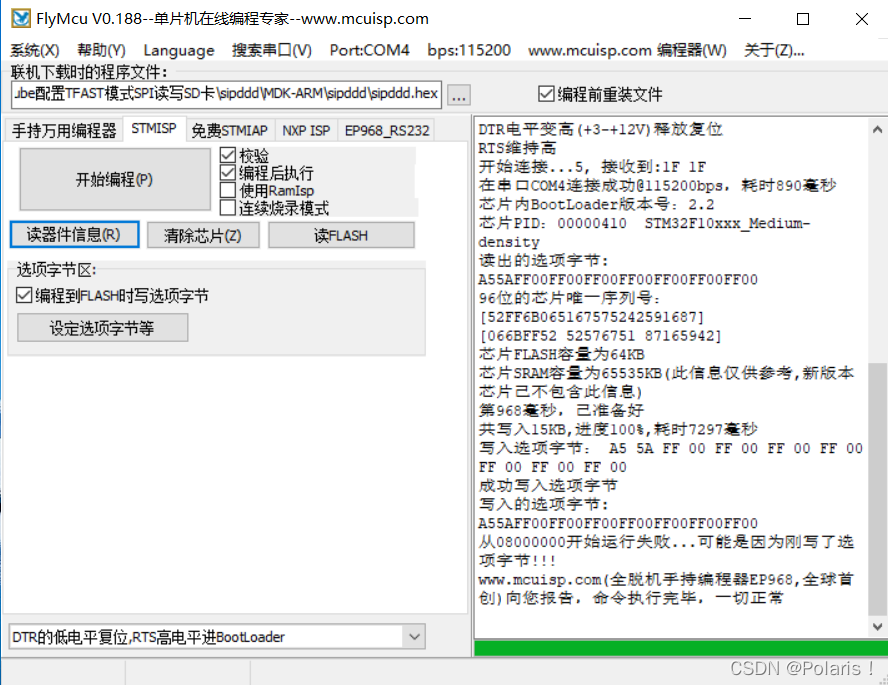The image size is (888, 685).
Task: Click log line 开始连接...5, 接收到:1F 1F
Action: [592, 167]
